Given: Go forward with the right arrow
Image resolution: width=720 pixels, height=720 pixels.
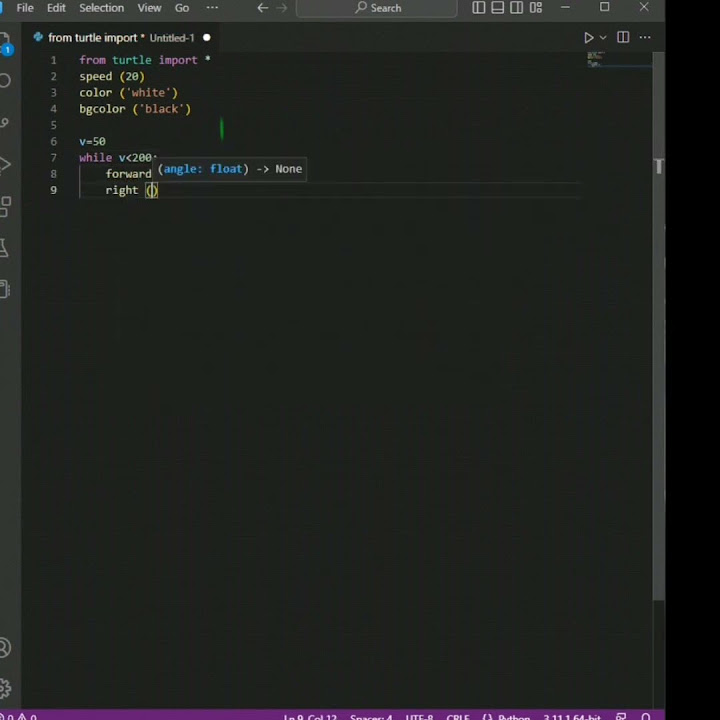Looking at the screenshot, I should click(281, 8).
